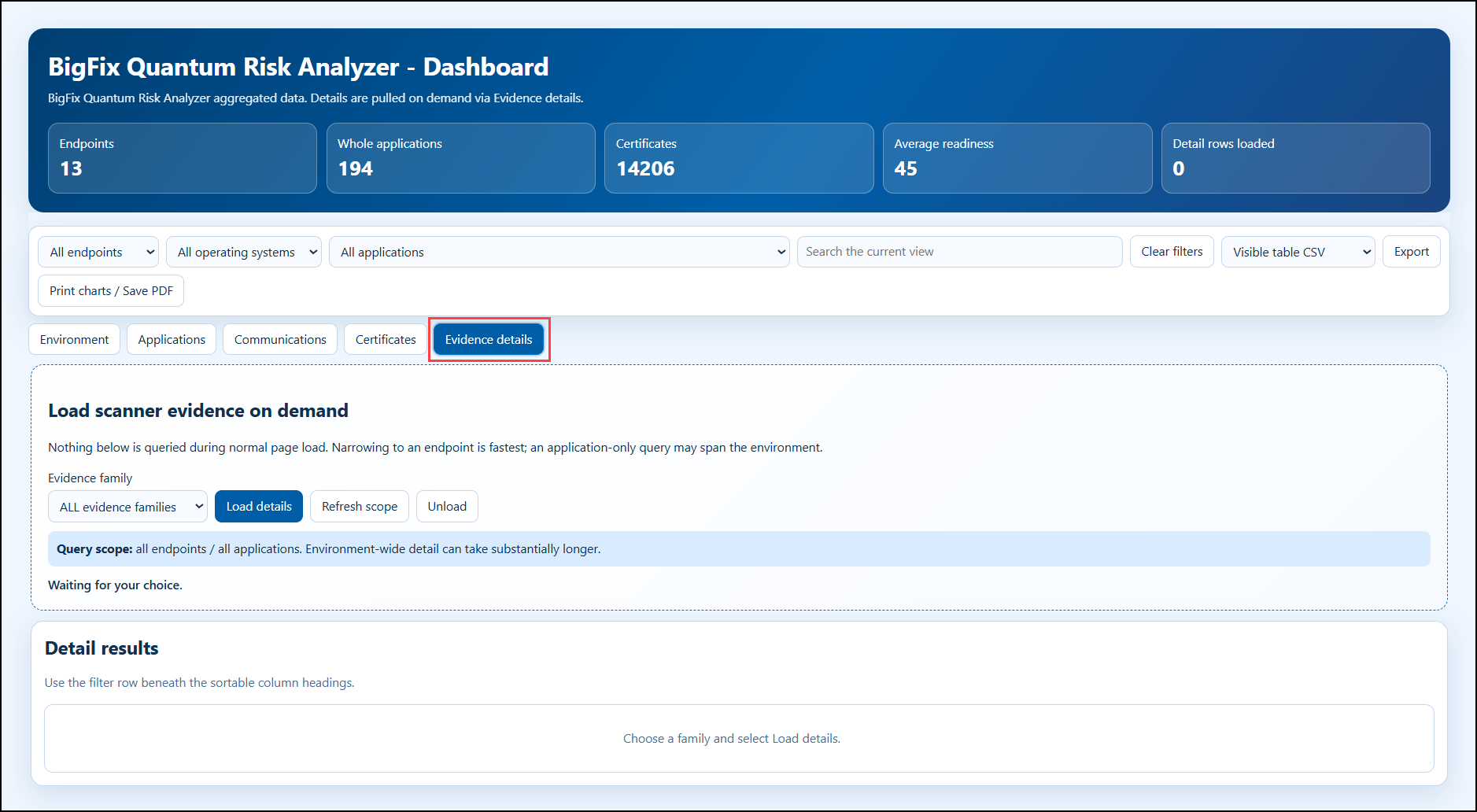The width and height of the screenshot is (1477, 812).
Task: Click the Load details button
Action: click(x=259, y=507)
